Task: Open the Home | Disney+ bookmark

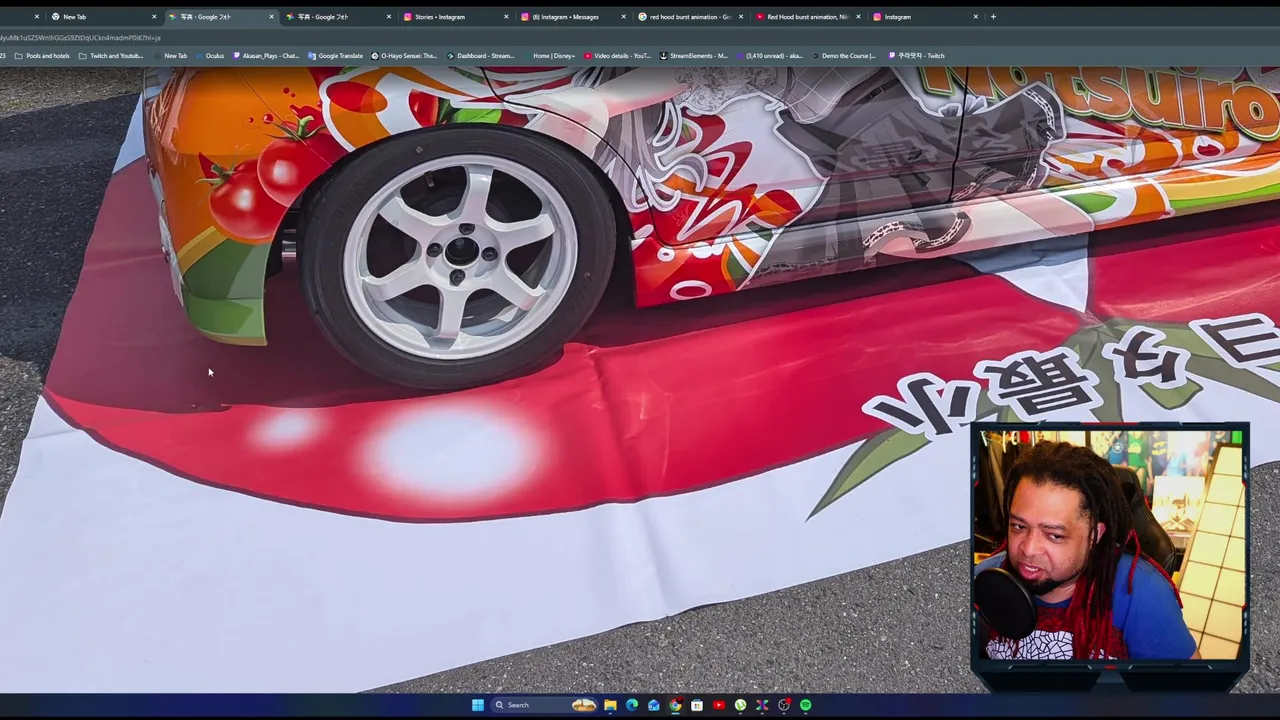Action: pos(550,56)
